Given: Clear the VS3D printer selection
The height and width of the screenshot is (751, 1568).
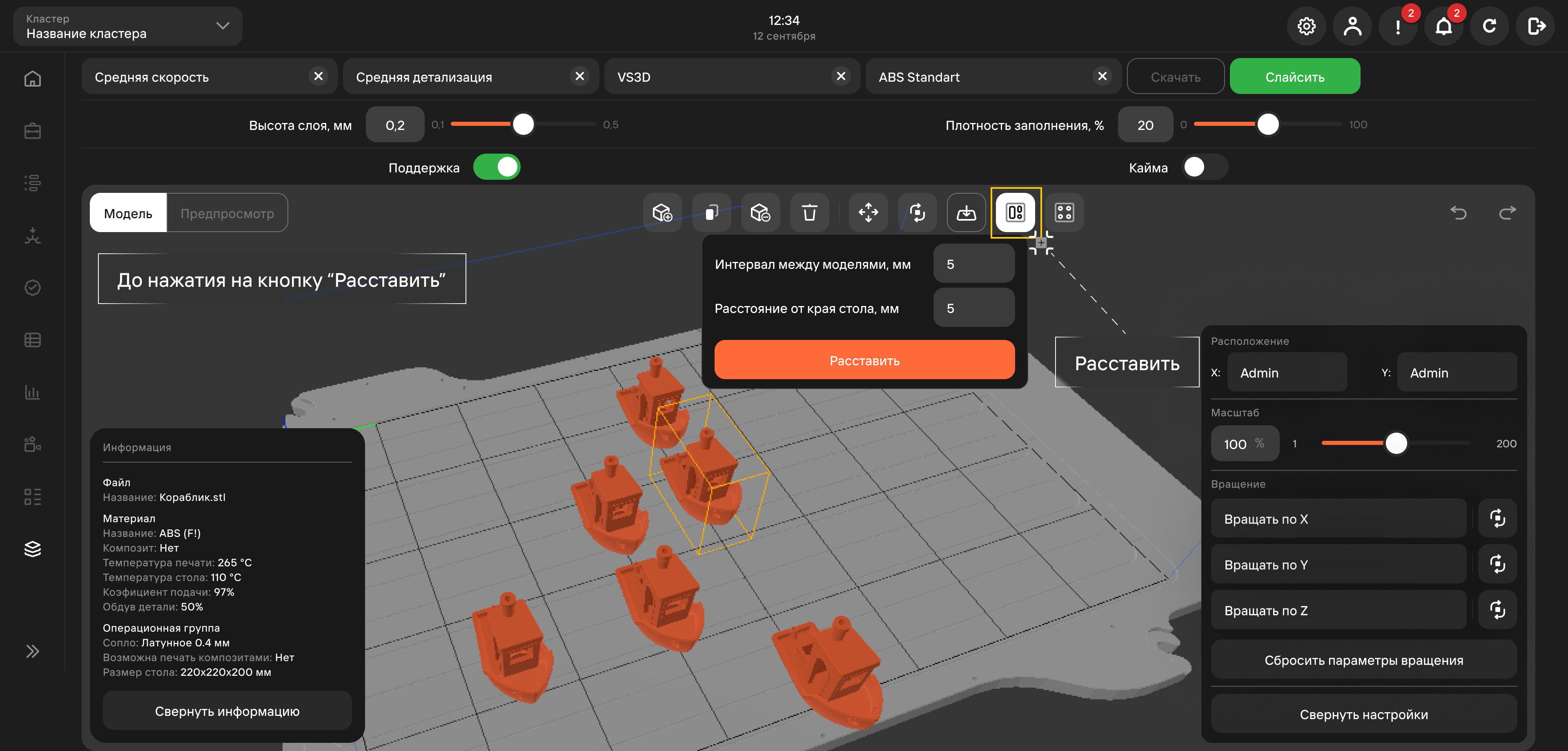Looking at the screenshot, I should tap(841, 76).
